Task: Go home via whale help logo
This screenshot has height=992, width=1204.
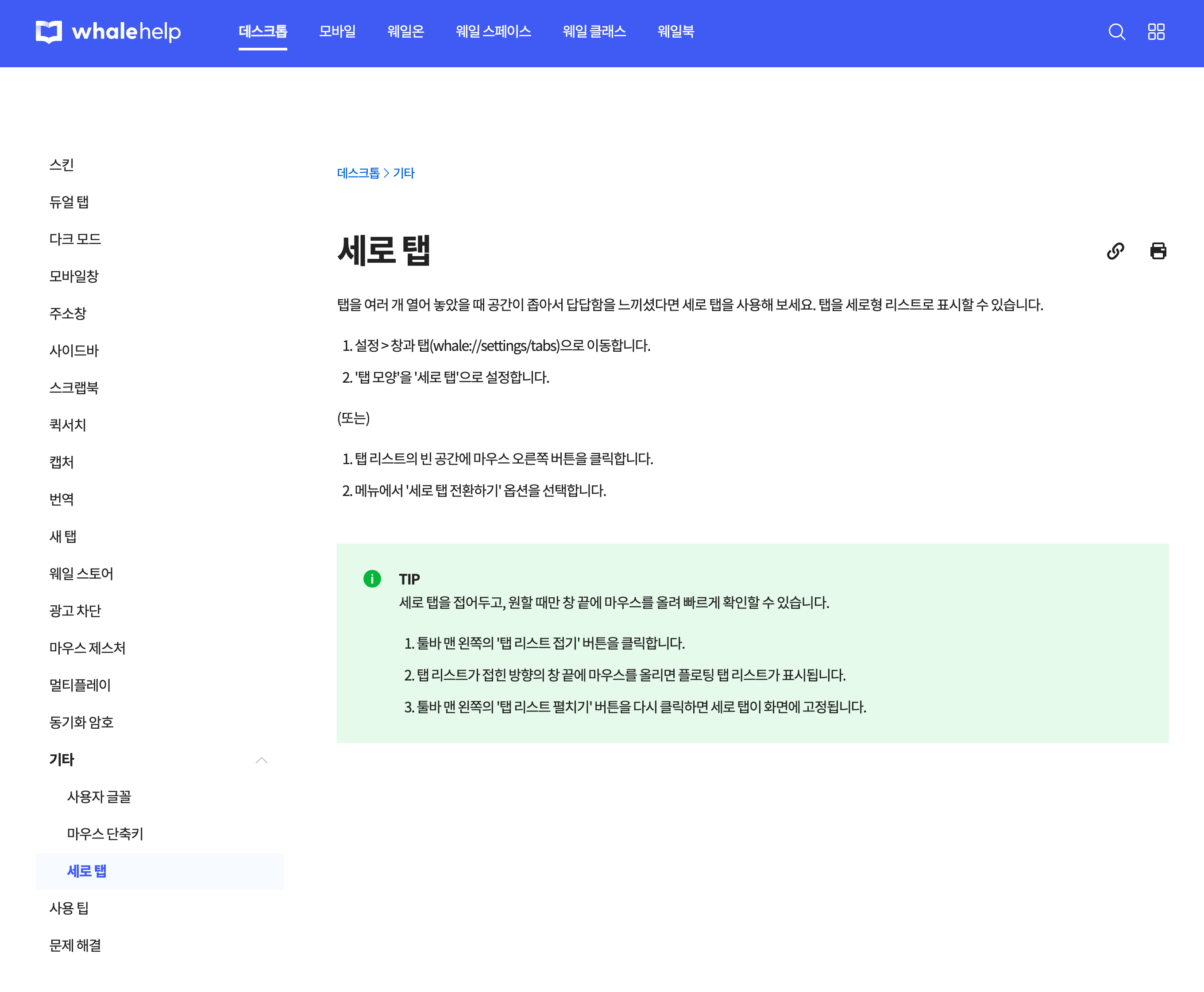Action: point(108,31)
